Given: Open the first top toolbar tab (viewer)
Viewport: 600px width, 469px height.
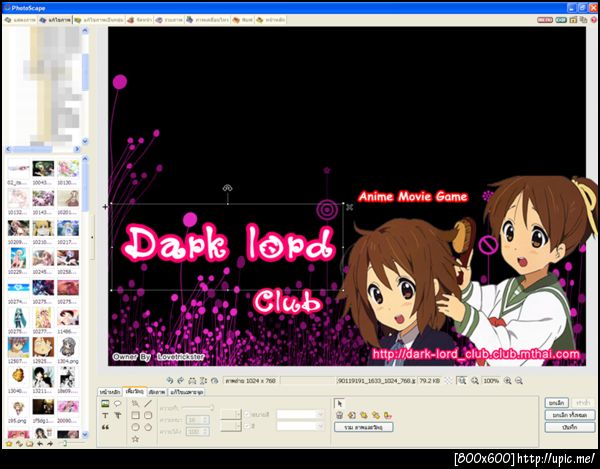Looking at the screenshot, I should 21,20.
